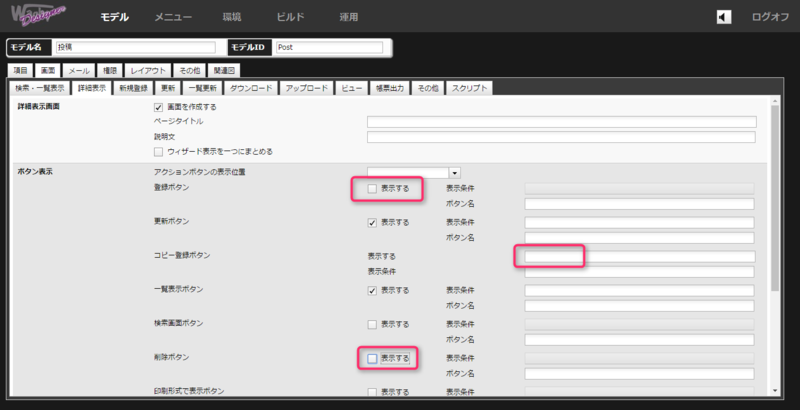Click the コピー登録ボタン 表示条件 input field
Screen dimensions: 800x410
click(x=639, y=272)
